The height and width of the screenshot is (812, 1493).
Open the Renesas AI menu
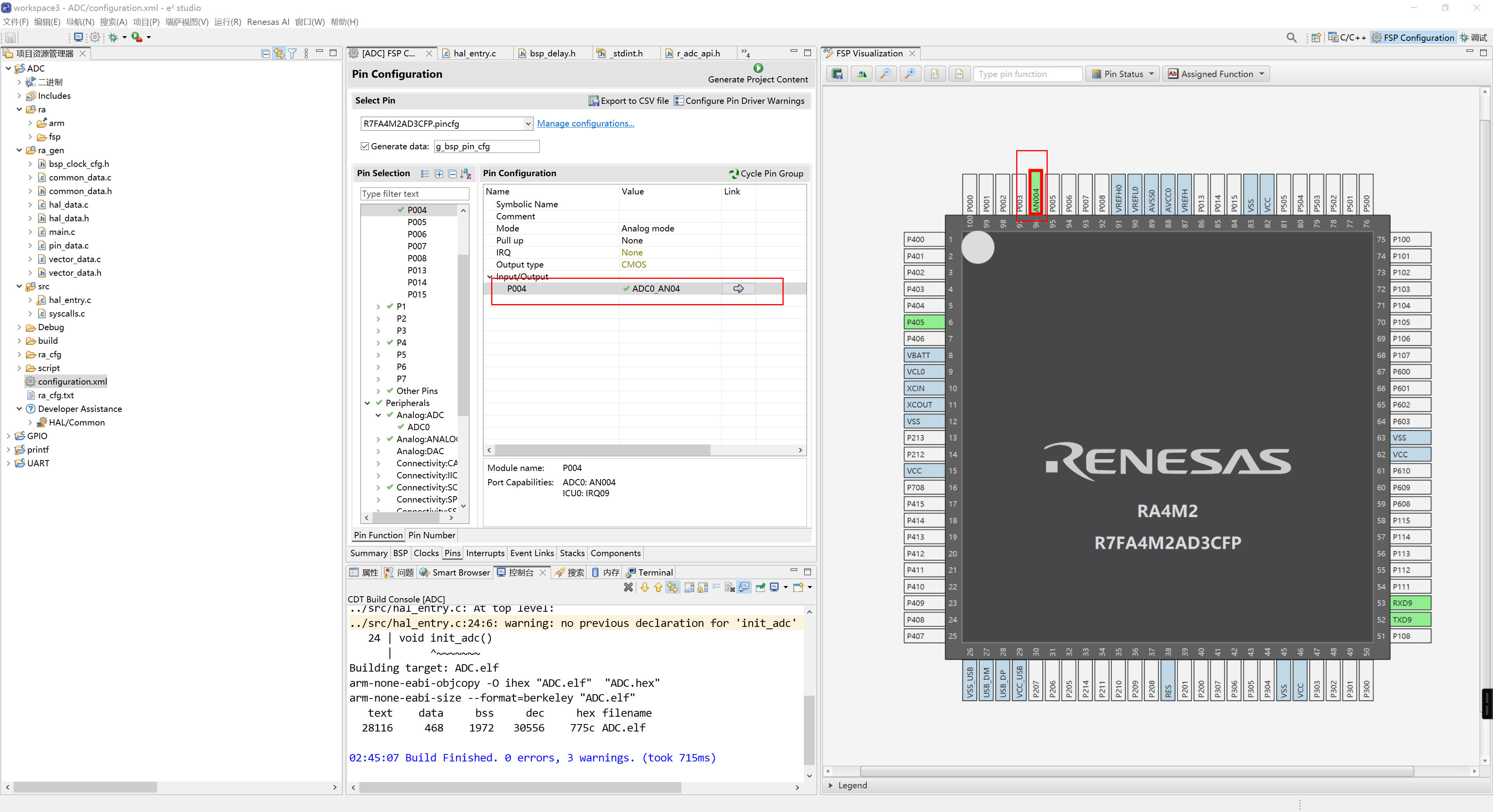point(268,22)
